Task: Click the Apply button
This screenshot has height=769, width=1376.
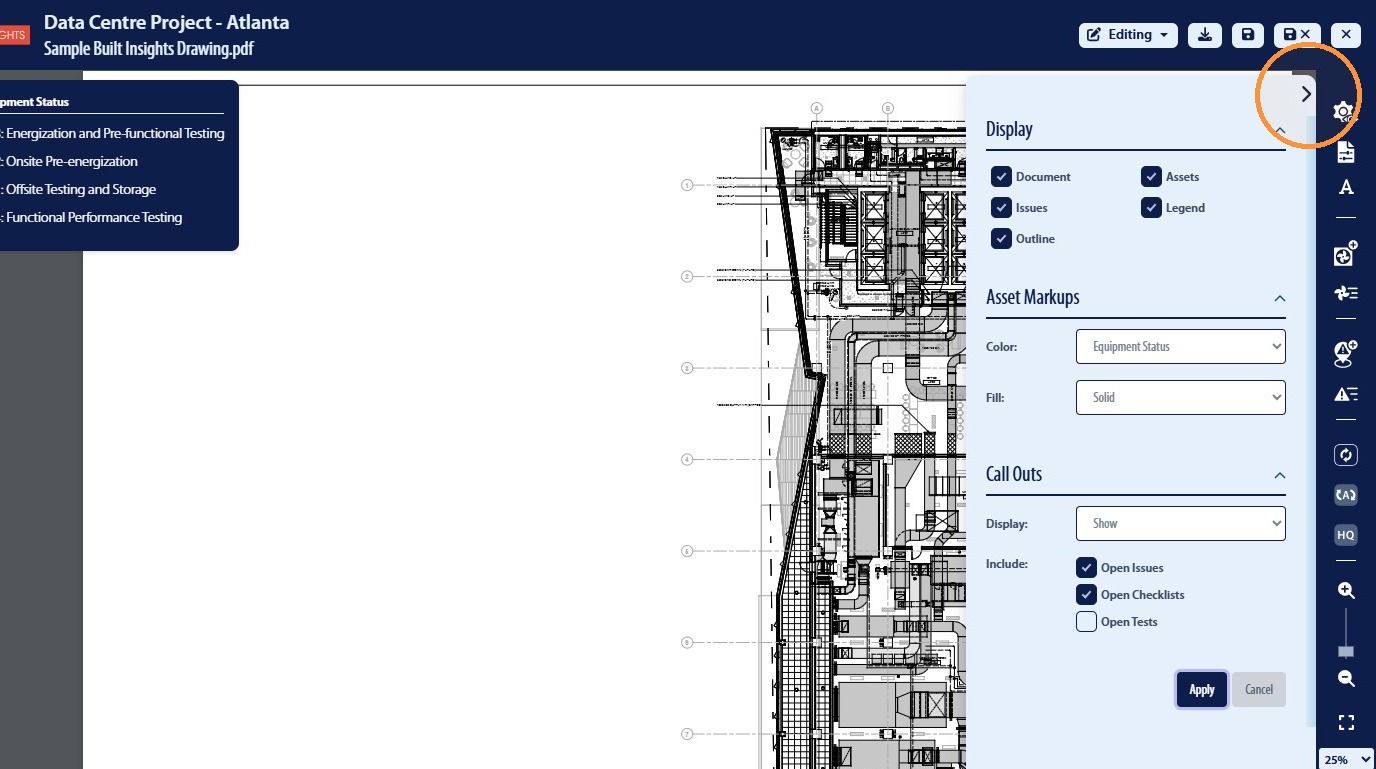Action: 1202,690
